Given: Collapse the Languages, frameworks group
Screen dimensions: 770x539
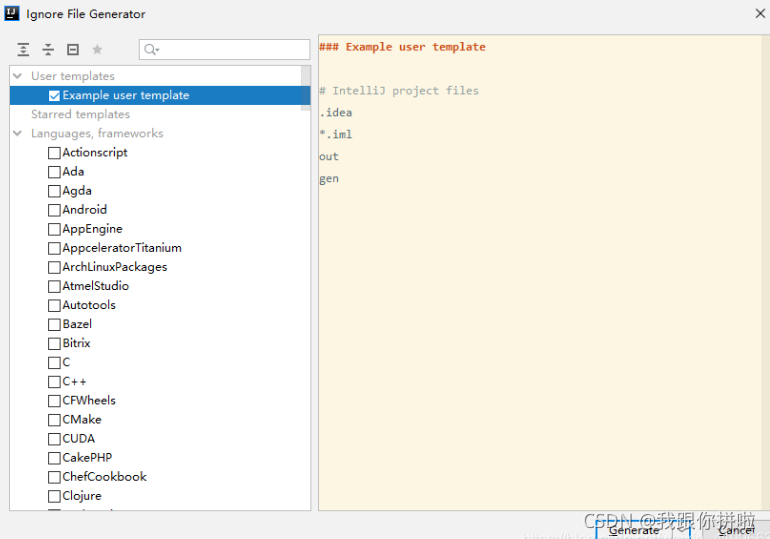Looking at the screenshot, I should tap(18, 133).
